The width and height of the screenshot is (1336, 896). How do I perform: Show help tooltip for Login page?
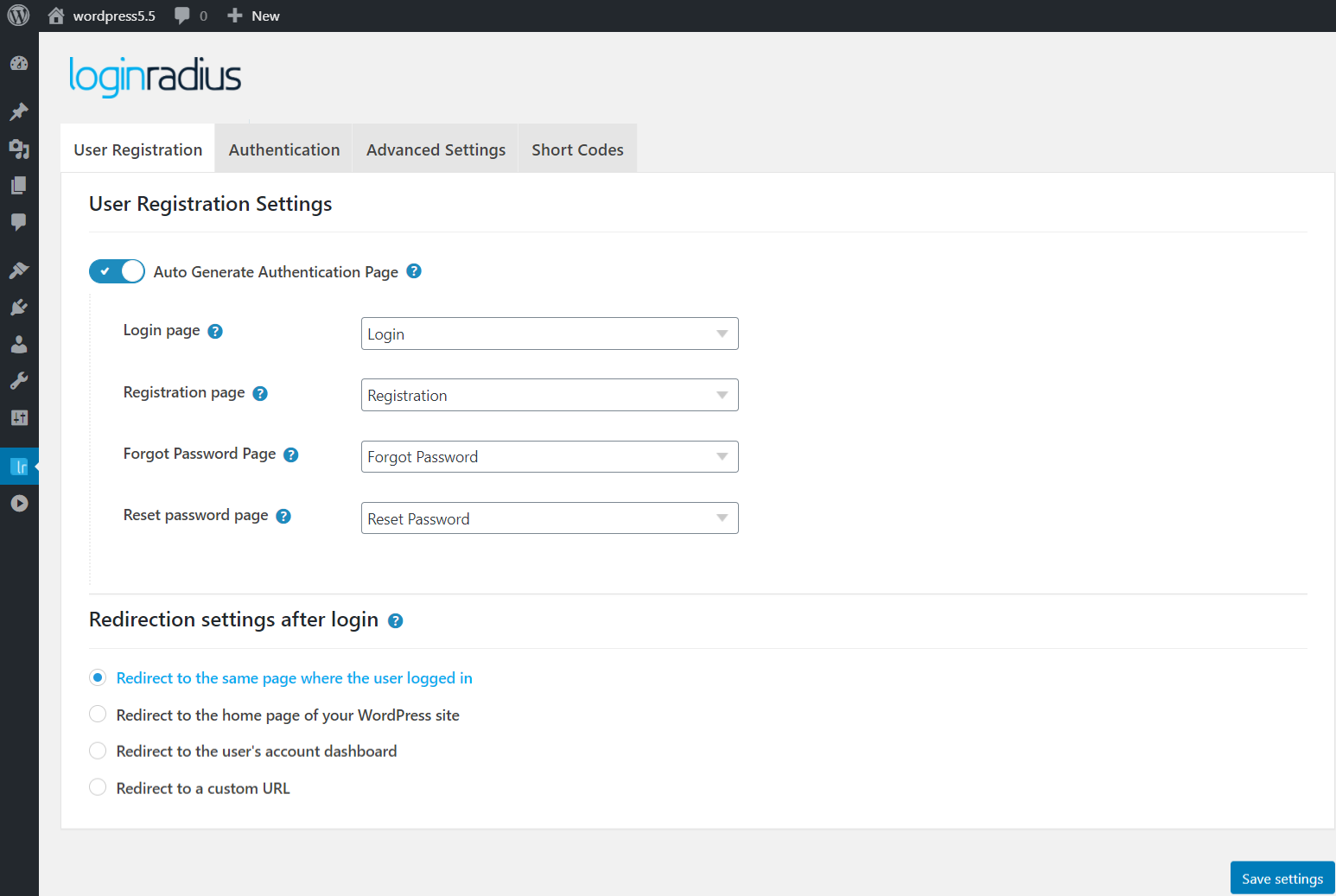[215, 331]
